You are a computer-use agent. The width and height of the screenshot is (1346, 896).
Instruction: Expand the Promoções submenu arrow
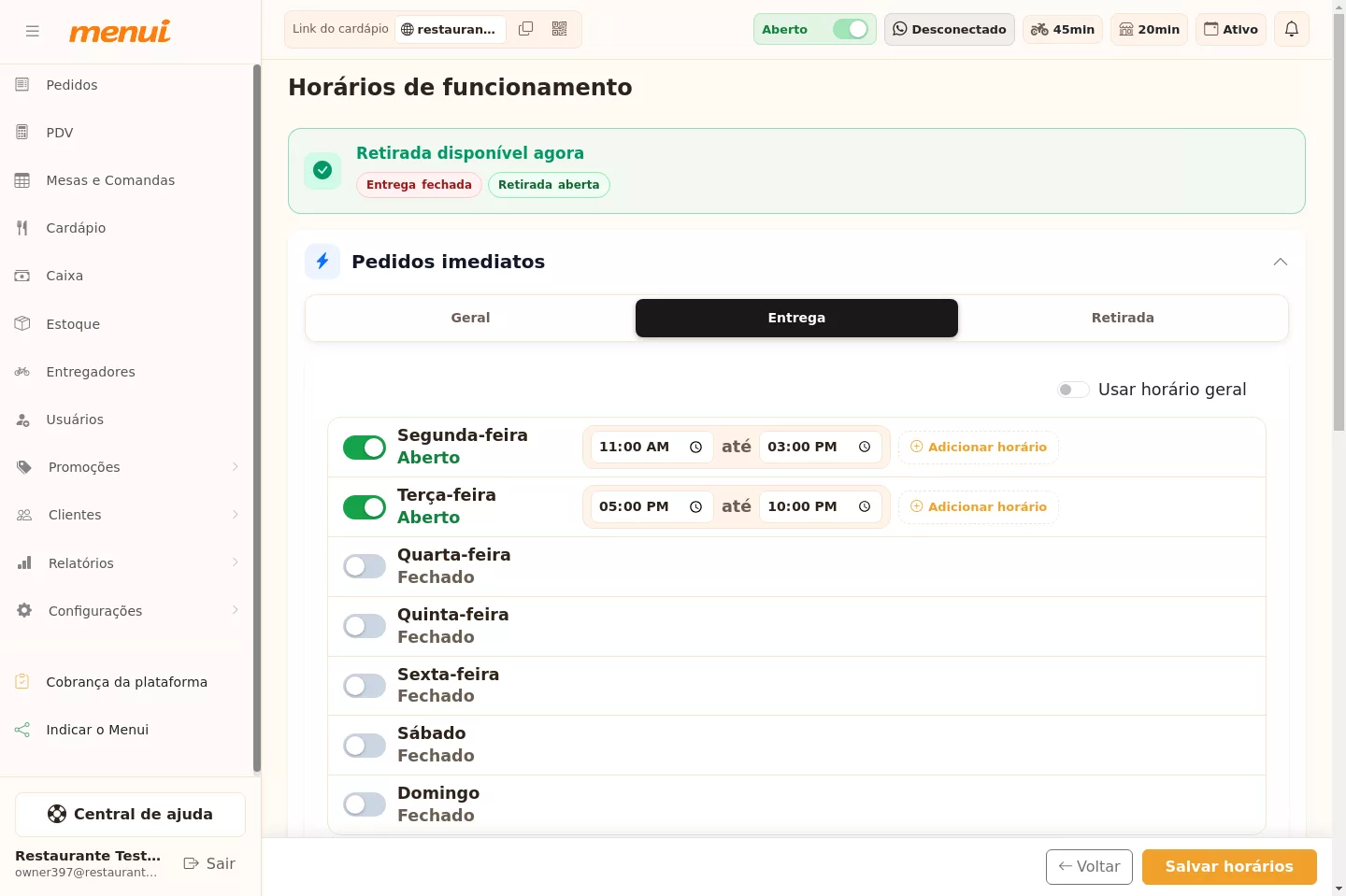[x=236, y=467]
